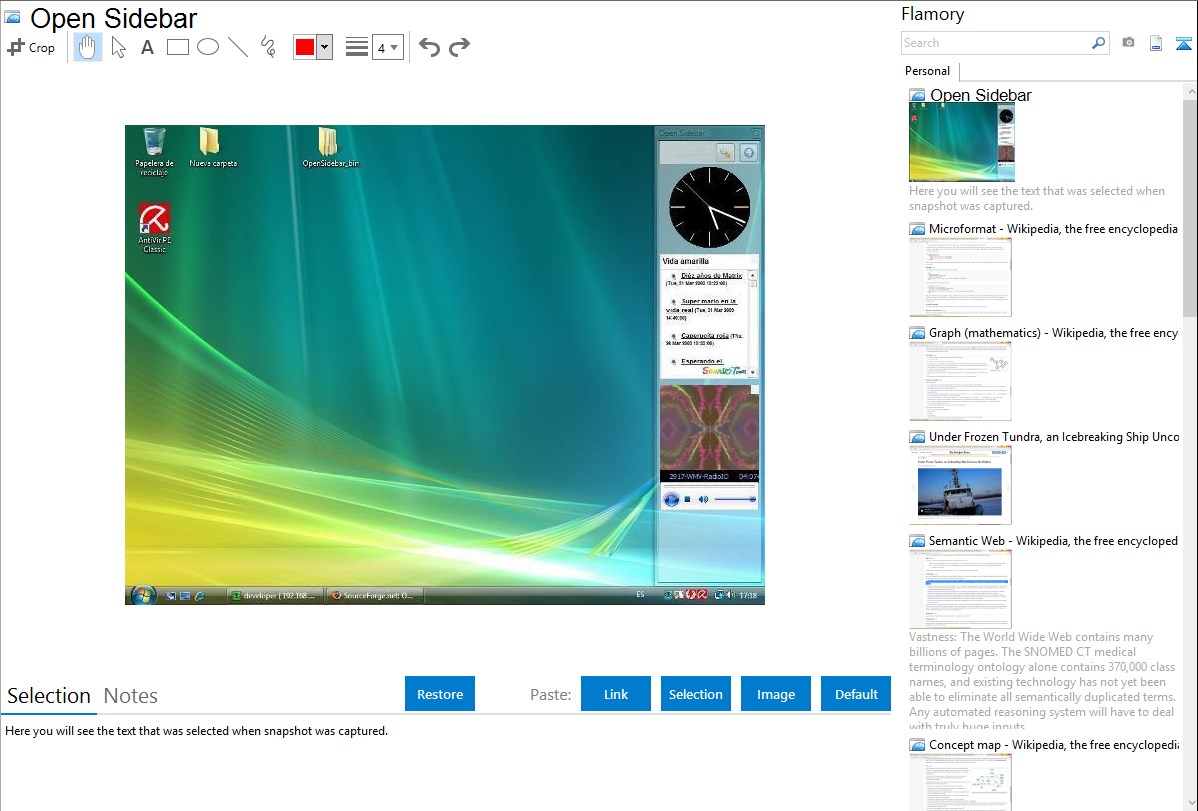This screenshot has width=1198, height=811.
Task: Pick the rectangle shape tool
Action: click(177, 47)
